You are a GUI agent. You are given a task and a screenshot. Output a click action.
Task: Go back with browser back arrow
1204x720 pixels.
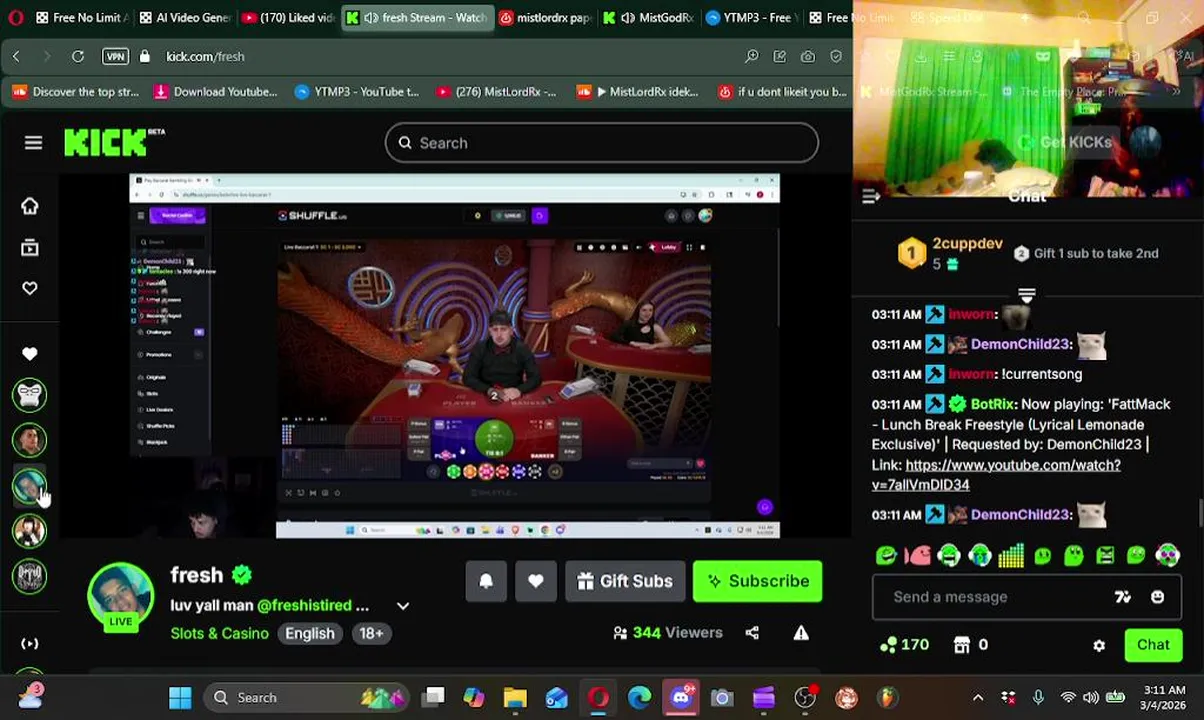coord(16,56)
